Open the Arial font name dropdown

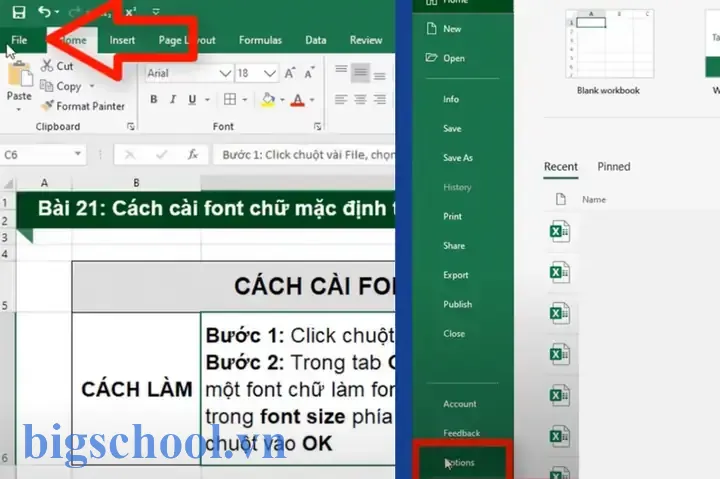click(225, 73)
